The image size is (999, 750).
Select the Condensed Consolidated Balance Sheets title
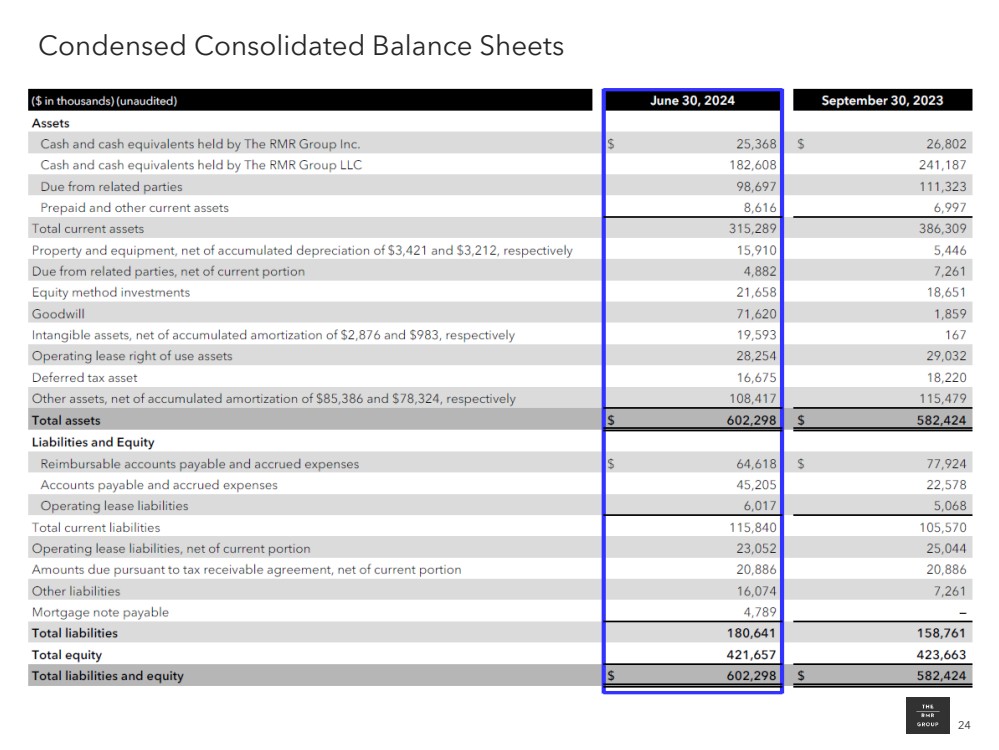(x=300, y=46)
